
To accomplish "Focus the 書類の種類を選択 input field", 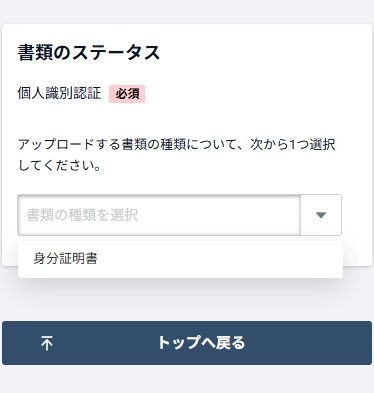I will click(159, 215).
